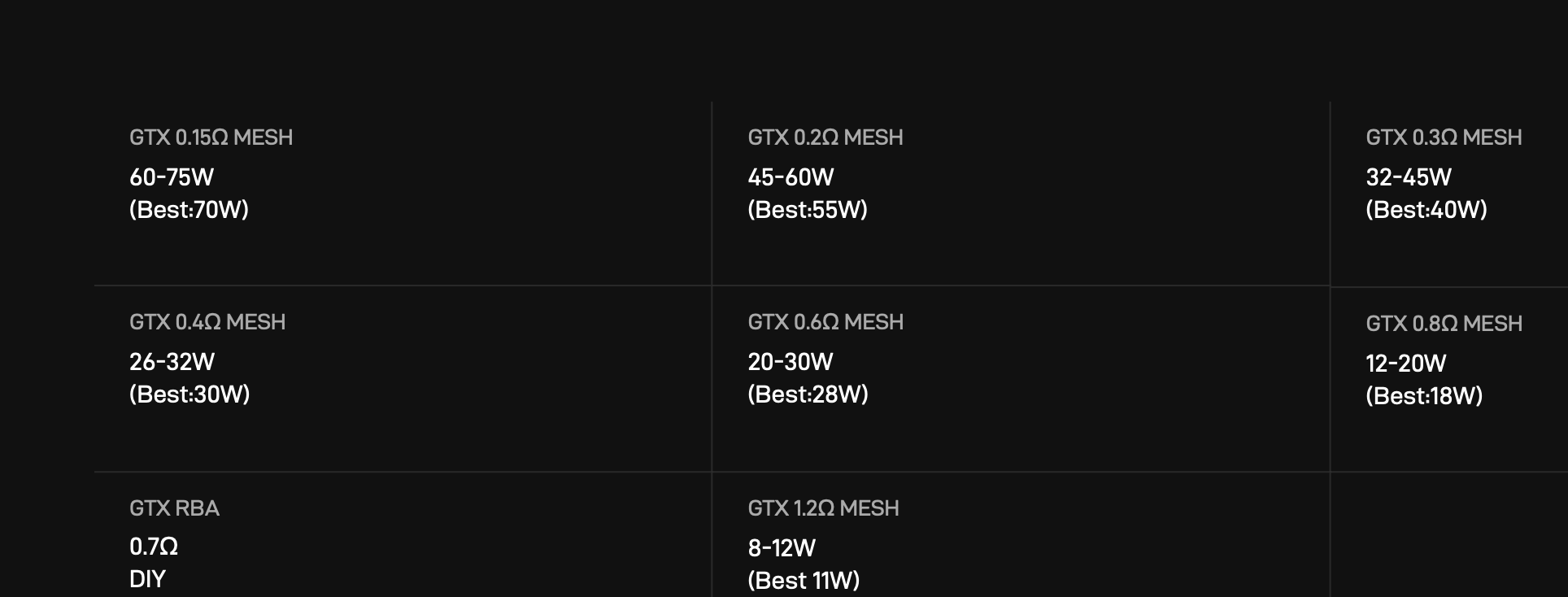Click the GTX 0.4Ω MESH heading
Image resolution: width=1568 pixels, height=597 pixels.
pyautogui.click(x=207, y=322)
